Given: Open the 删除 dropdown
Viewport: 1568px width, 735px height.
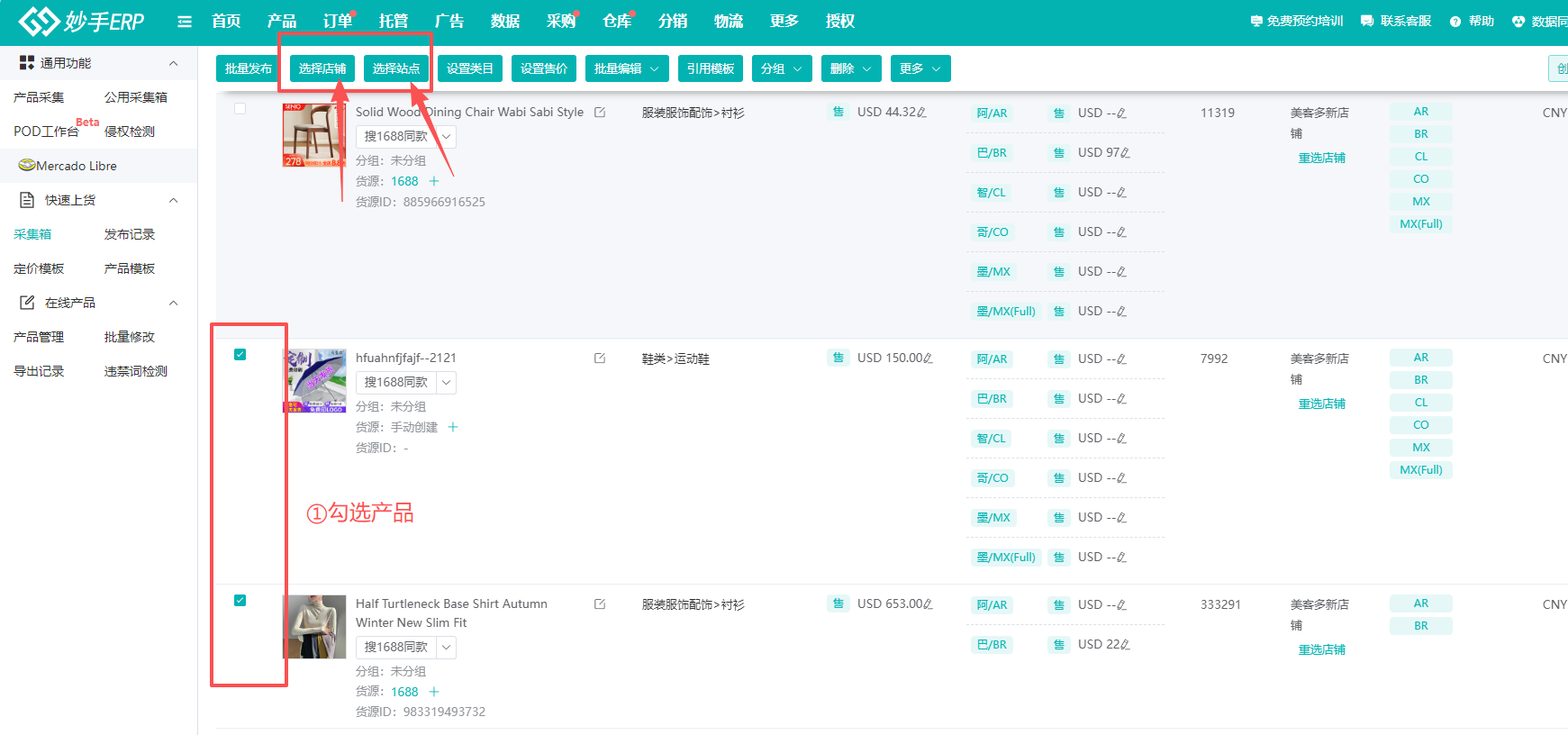Looking at the screenshot, I should [x=851, y=68].
